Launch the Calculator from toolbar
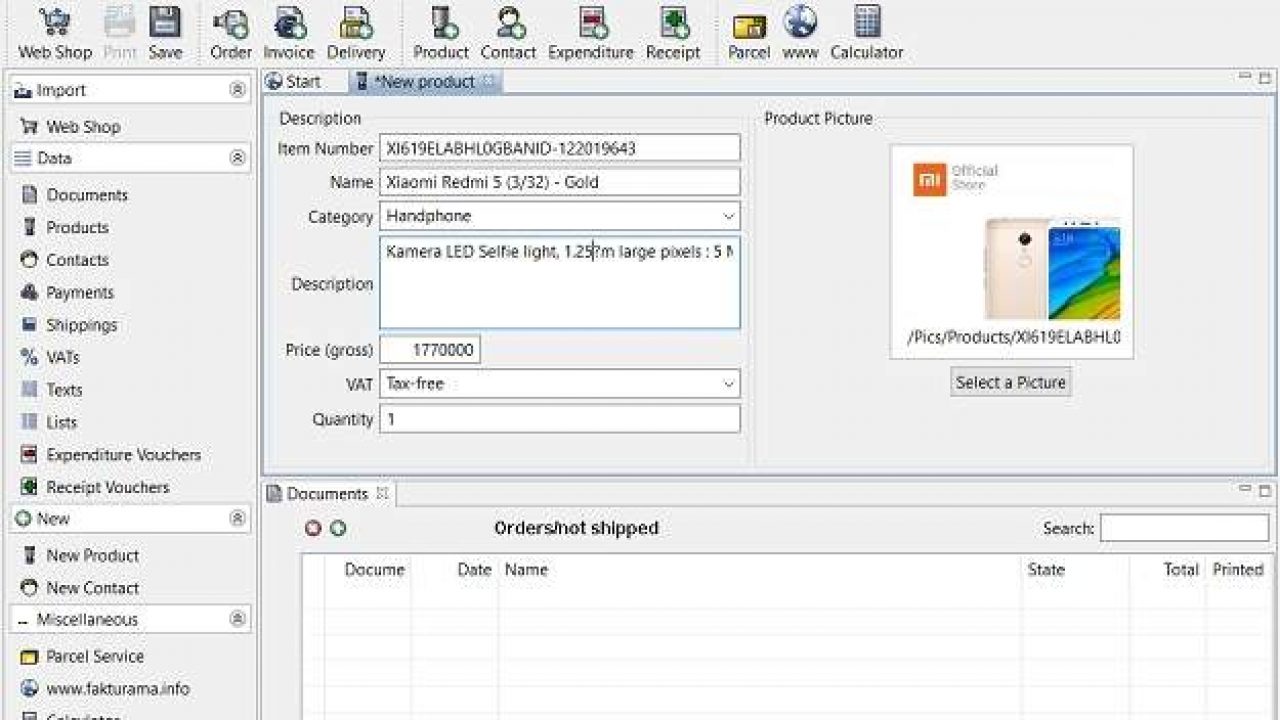The width and height of the screenshot is (1280, 720). tap(867, 32)
